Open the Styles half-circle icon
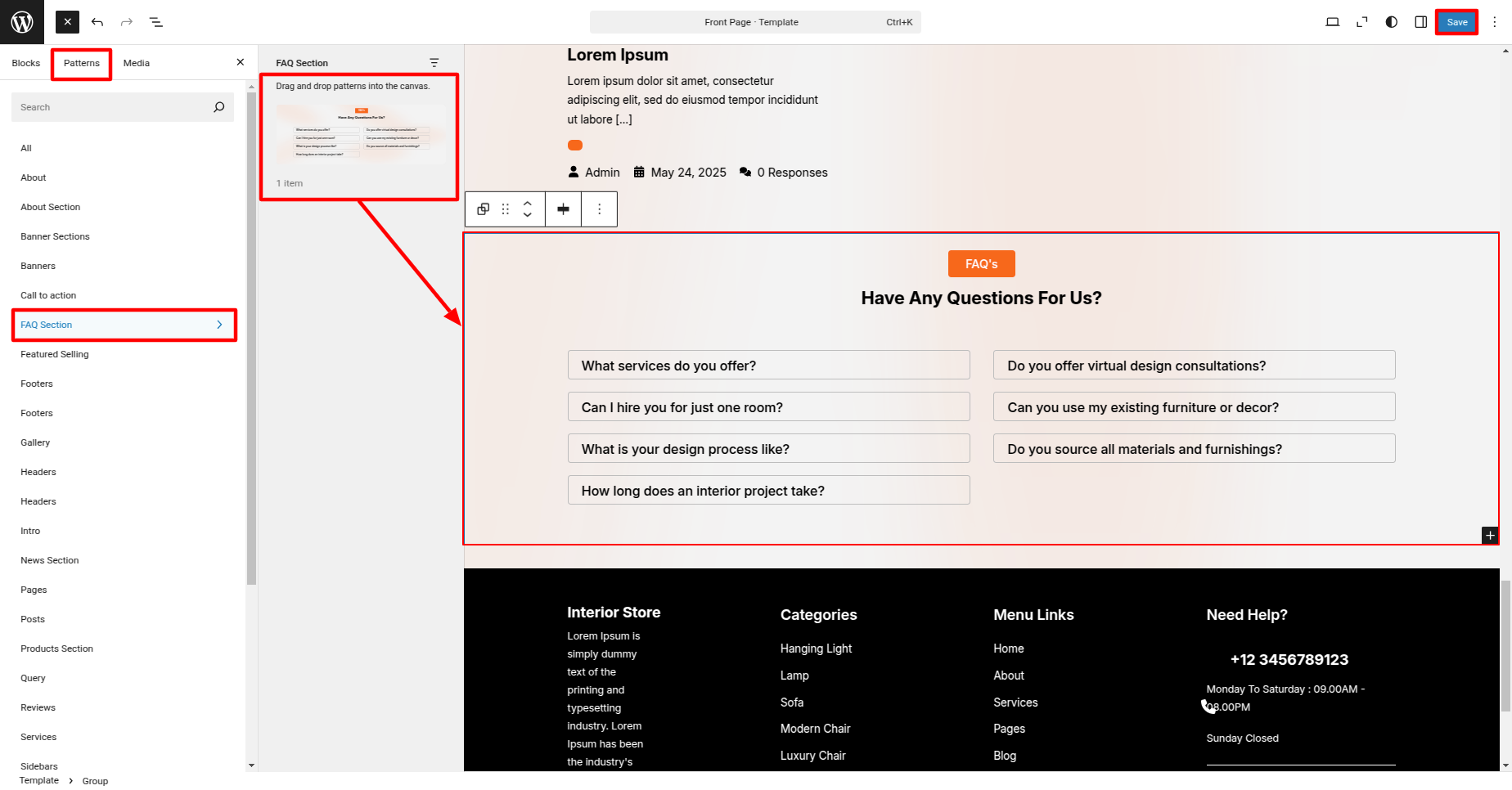The height and width of the screenshot is (790, 1512). pos(1391,22)
